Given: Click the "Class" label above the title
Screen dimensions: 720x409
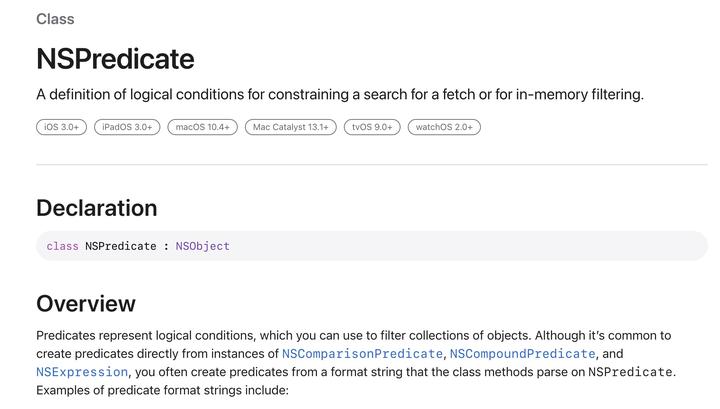Looking at the screenshot, I should coord(55,19).
